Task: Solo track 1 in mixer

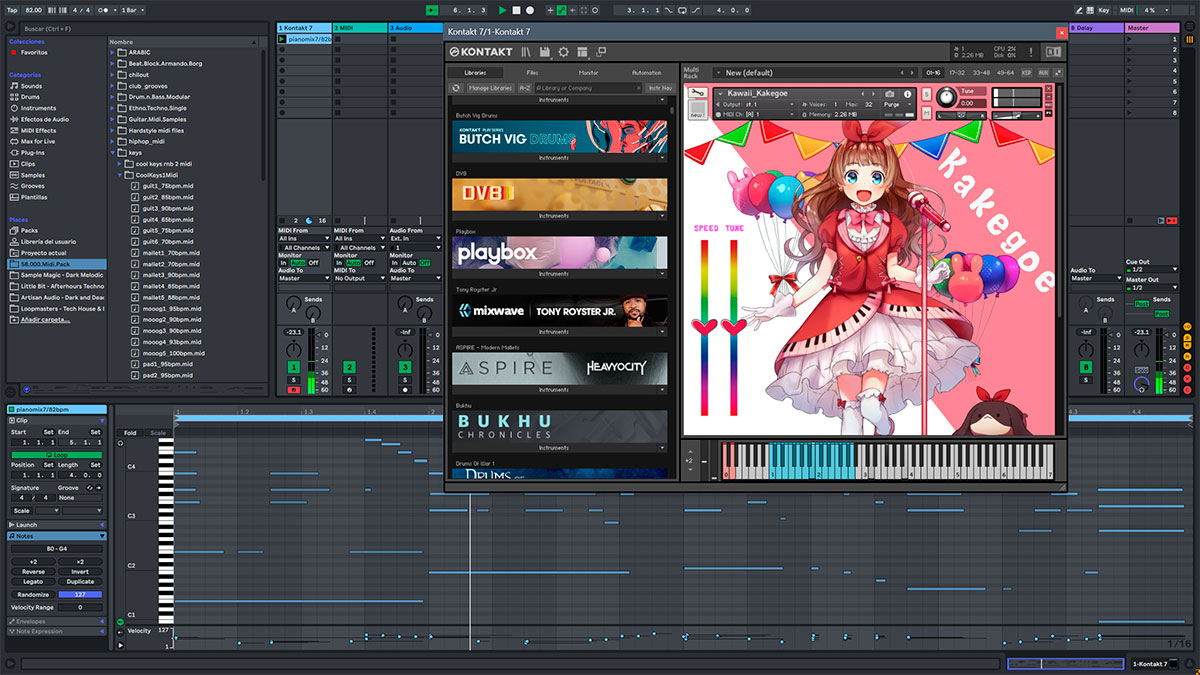Action: [x=294, y=380]
